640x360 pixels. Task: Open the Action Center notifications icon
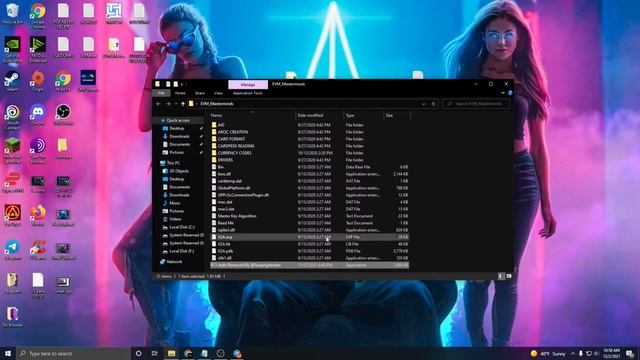click(630, 353)
